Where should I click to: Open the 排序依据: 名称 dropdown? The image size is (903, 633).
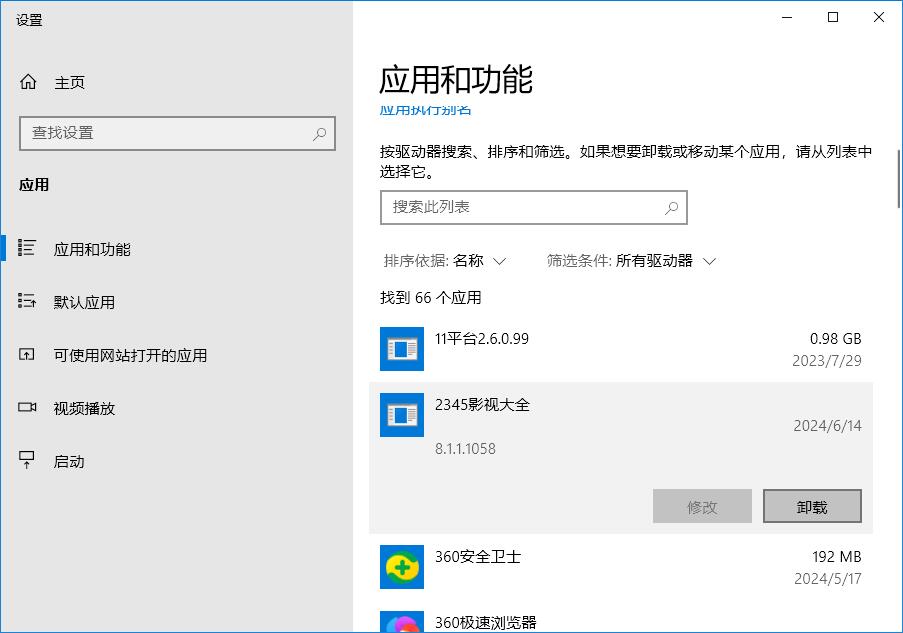coord(445,261)
